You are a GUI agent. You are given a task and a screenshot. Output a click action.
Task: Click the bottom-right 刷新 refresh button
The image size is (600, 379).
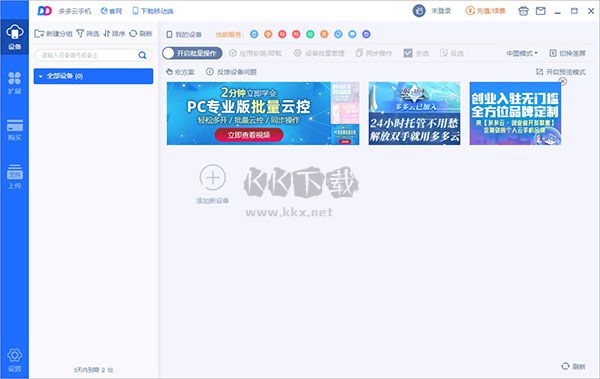click(x=573, y=366)
